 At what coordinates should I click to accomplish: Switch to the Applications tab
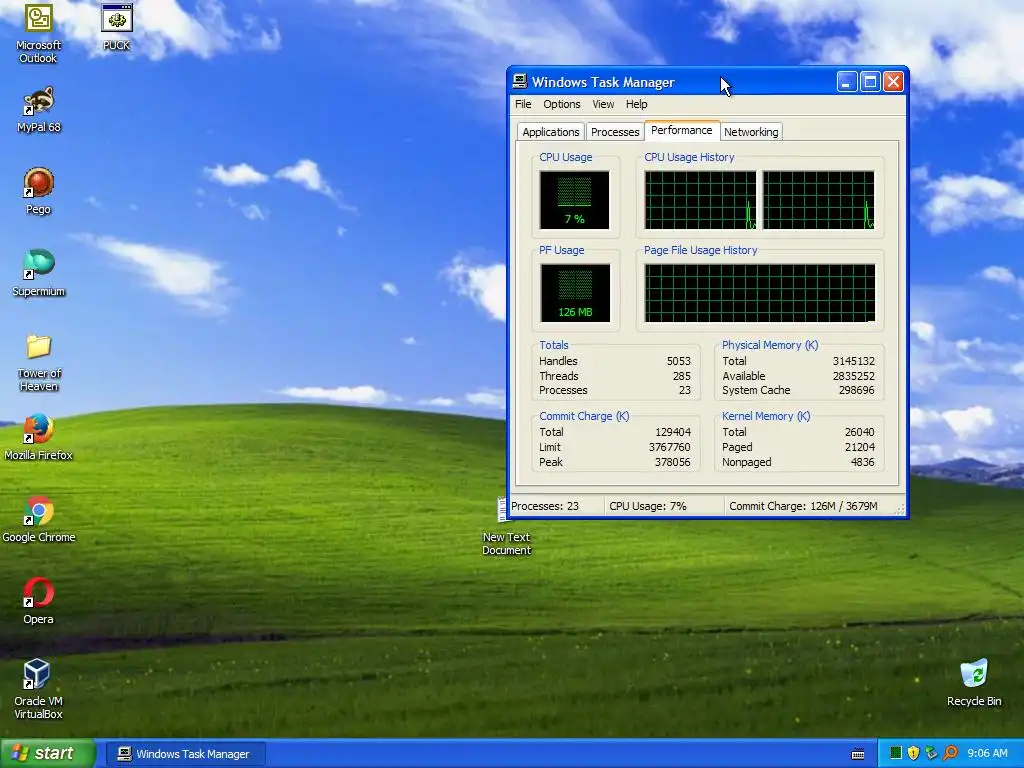point(551,132)
